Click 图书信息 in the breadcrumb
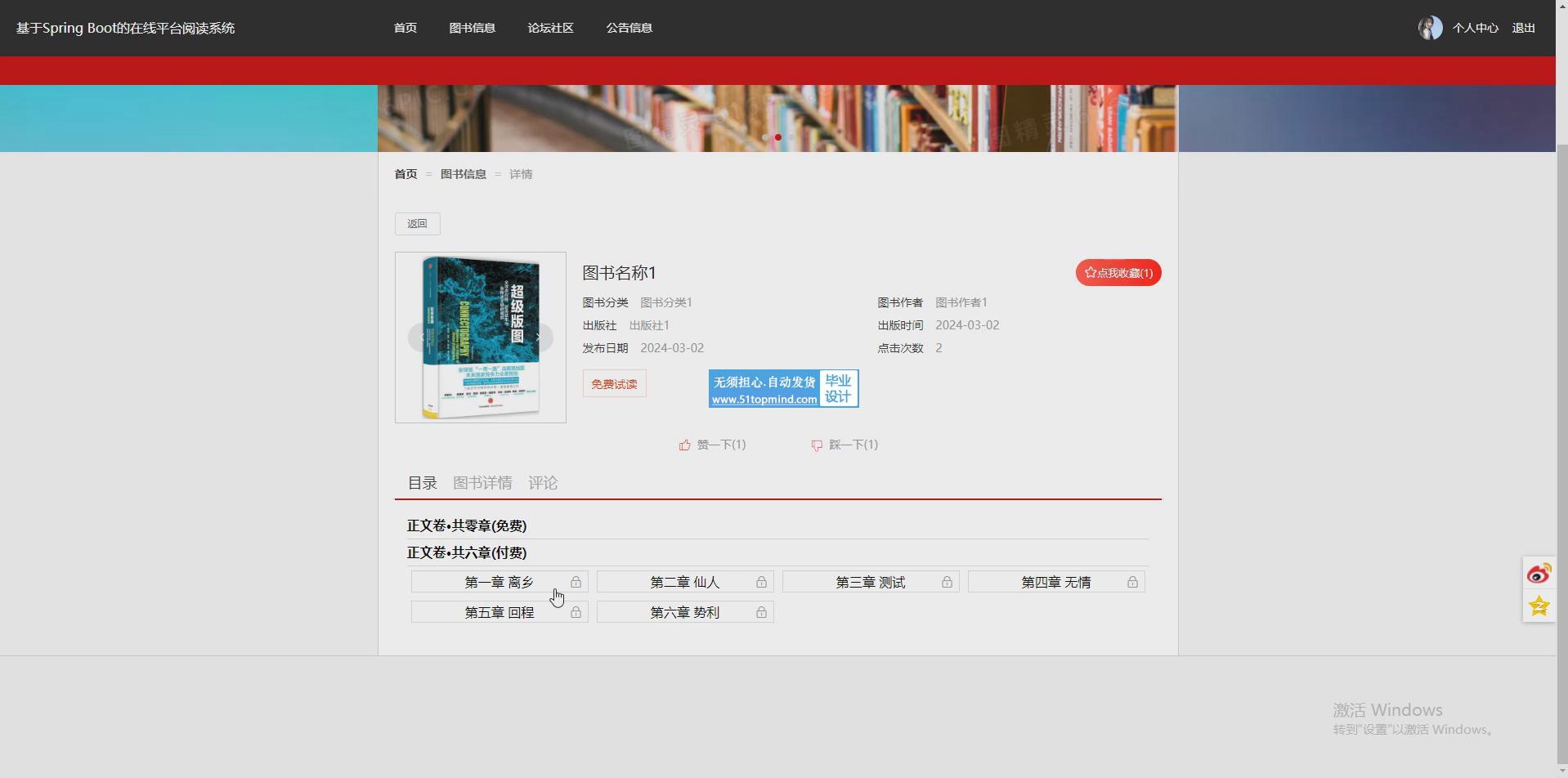 464,174
